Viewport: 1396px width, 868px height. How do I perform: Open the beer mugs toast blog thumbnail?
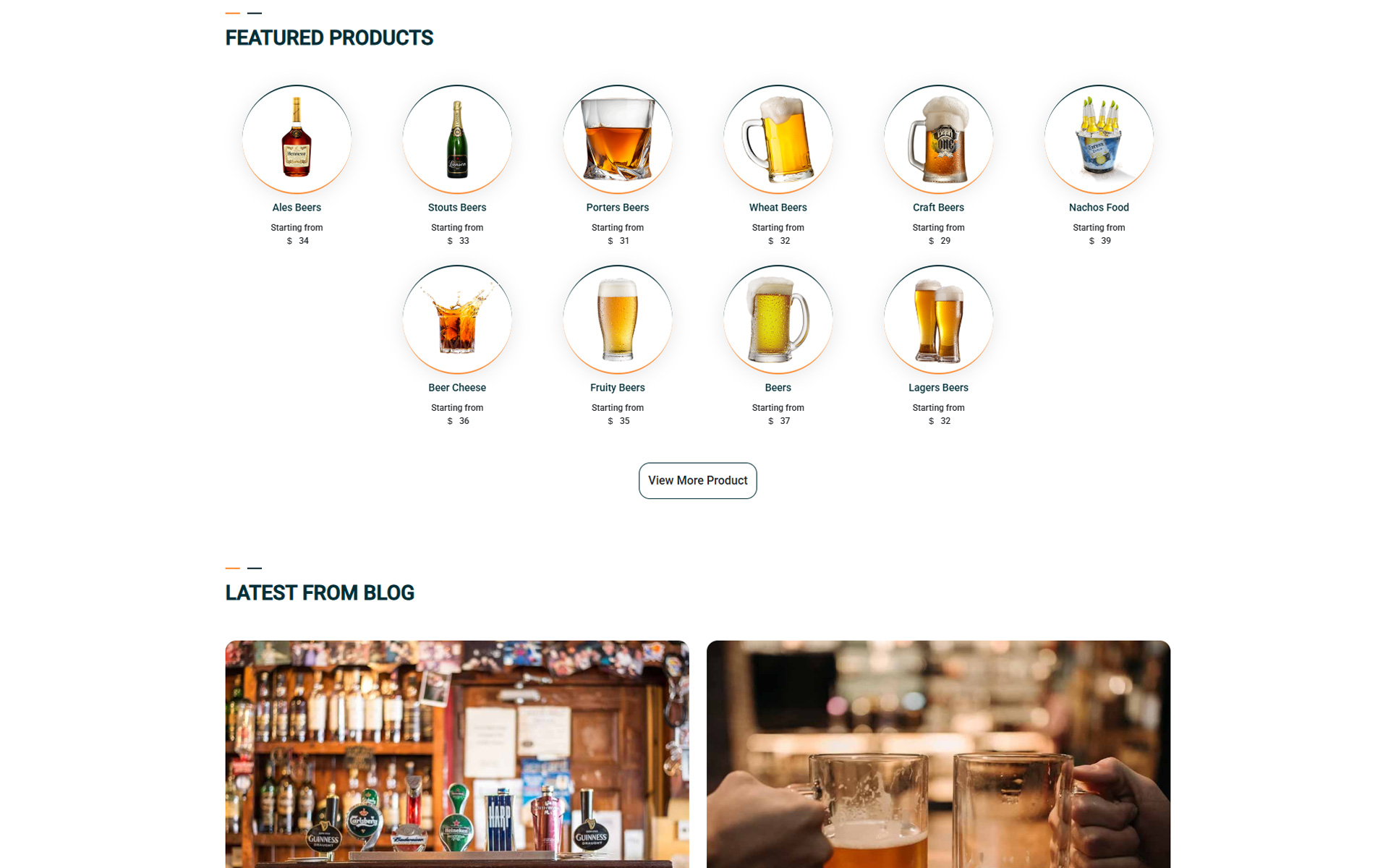tap(939, 754)
